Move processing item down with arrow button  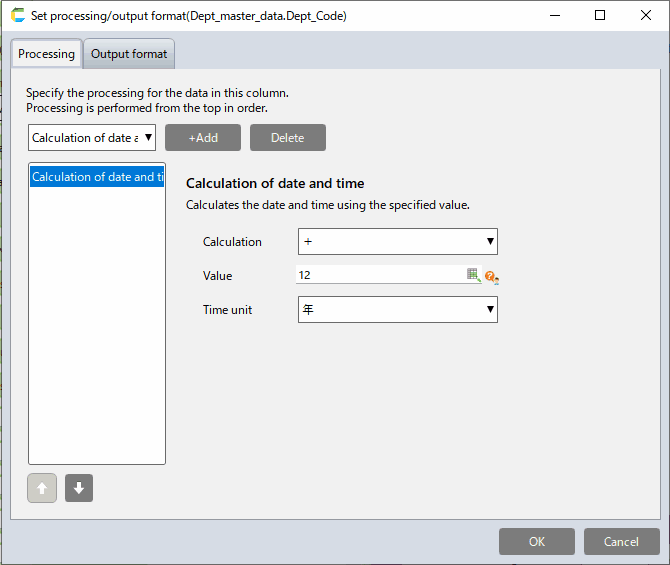tap(79, 488)
